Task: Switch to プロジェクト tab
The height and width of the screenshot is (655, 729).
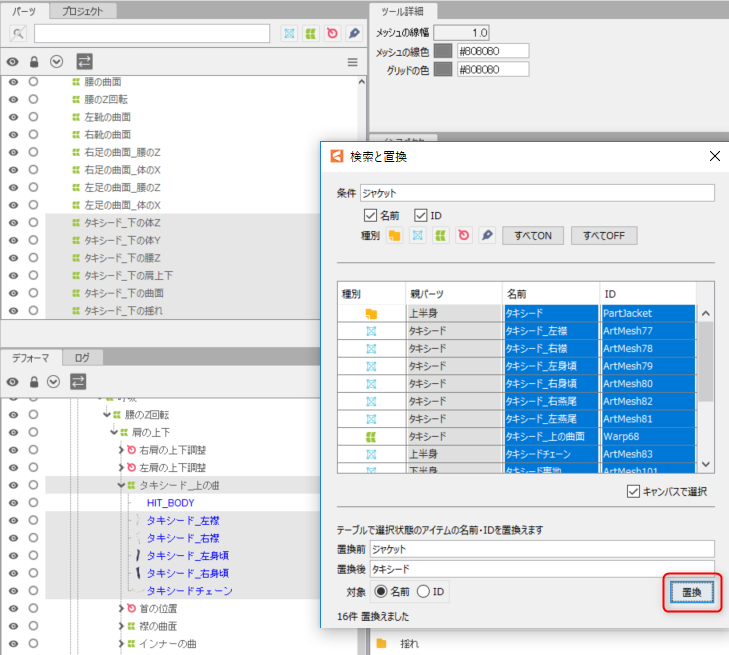Action: point(83,11)
